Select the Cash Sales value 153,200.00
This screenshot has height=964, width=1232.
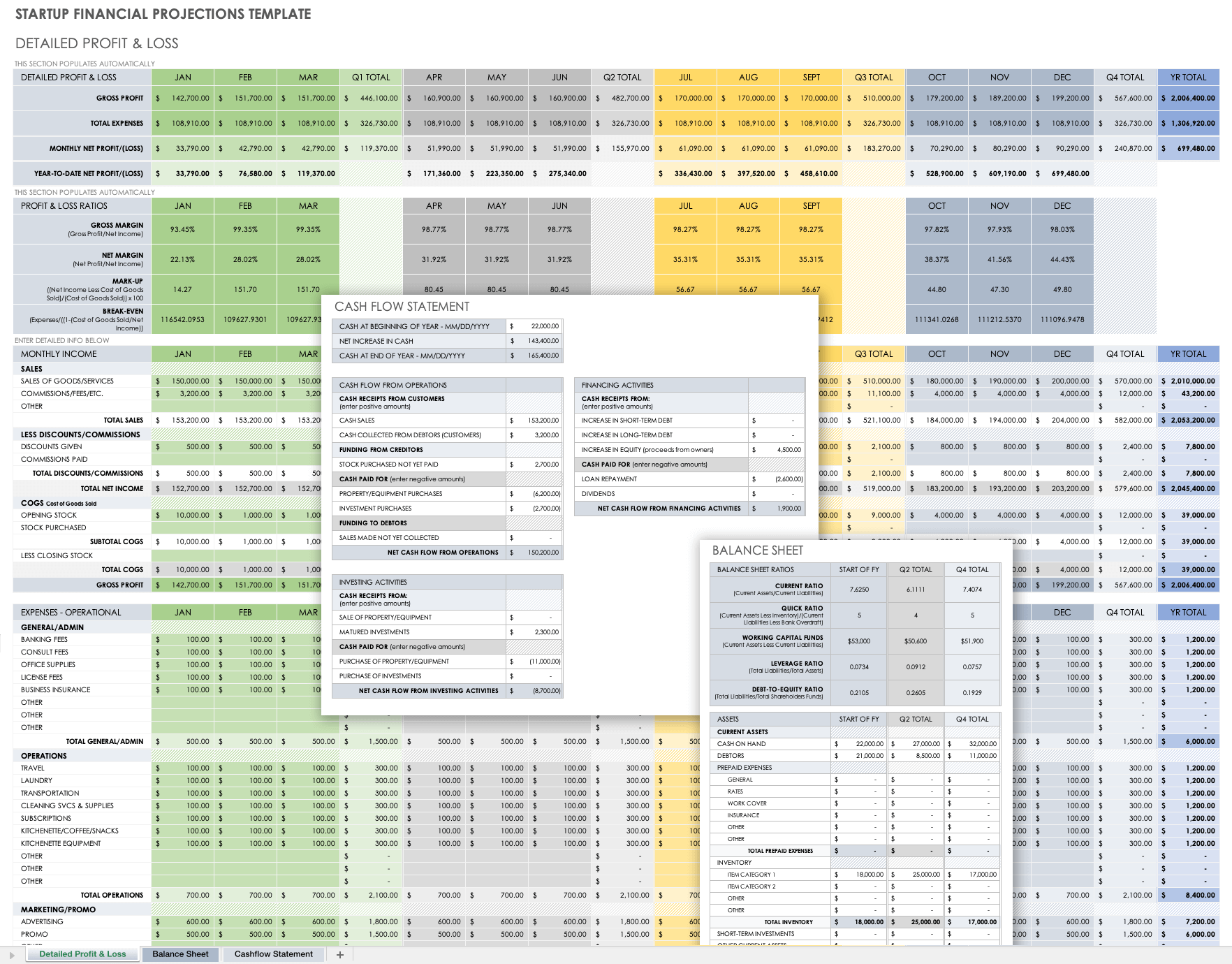tap(534, 421)
